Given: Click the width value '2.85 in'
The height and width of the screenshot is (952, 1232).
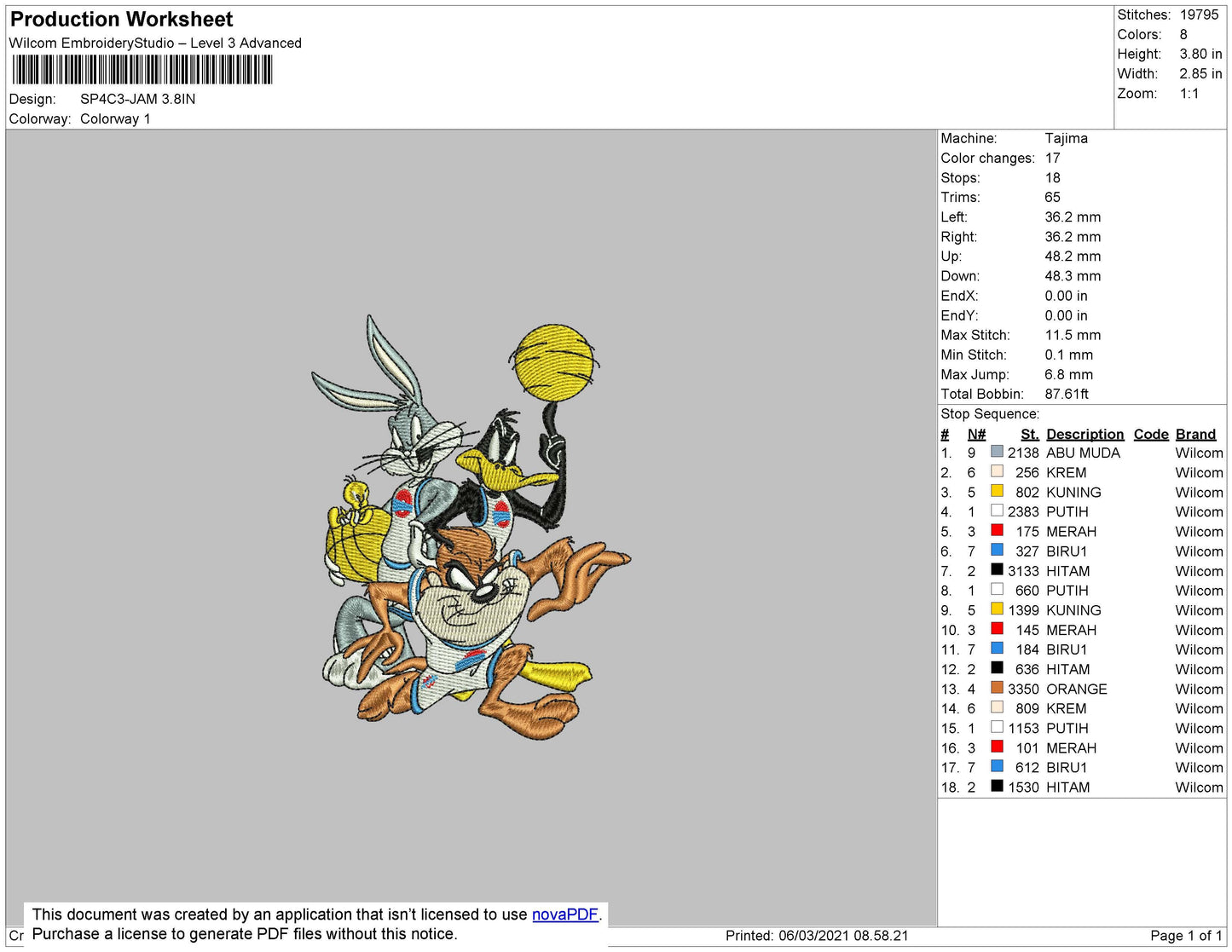Looking at the screenshot, I should click(1200, 74).
